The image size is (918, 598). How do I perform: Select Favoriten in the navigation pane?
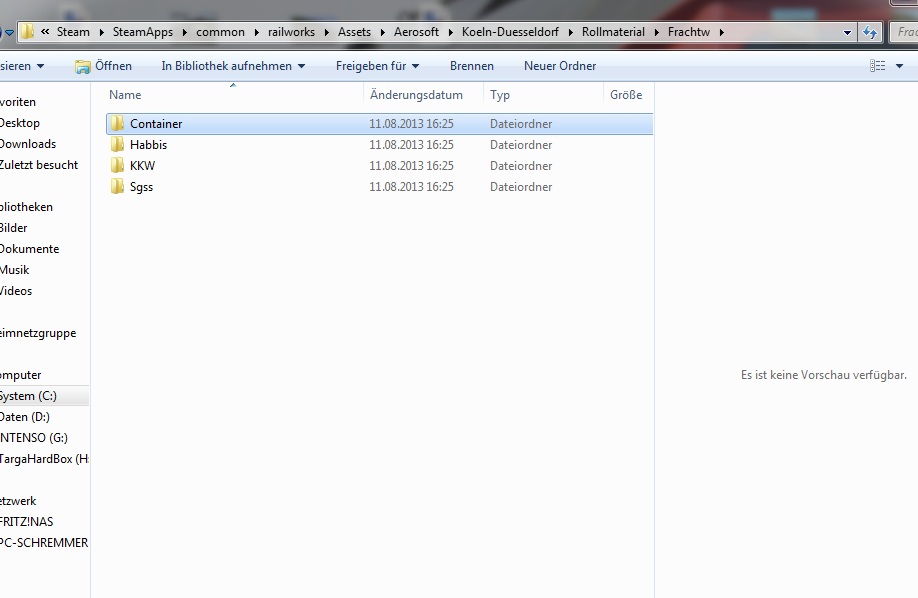(x=18, y=102)
